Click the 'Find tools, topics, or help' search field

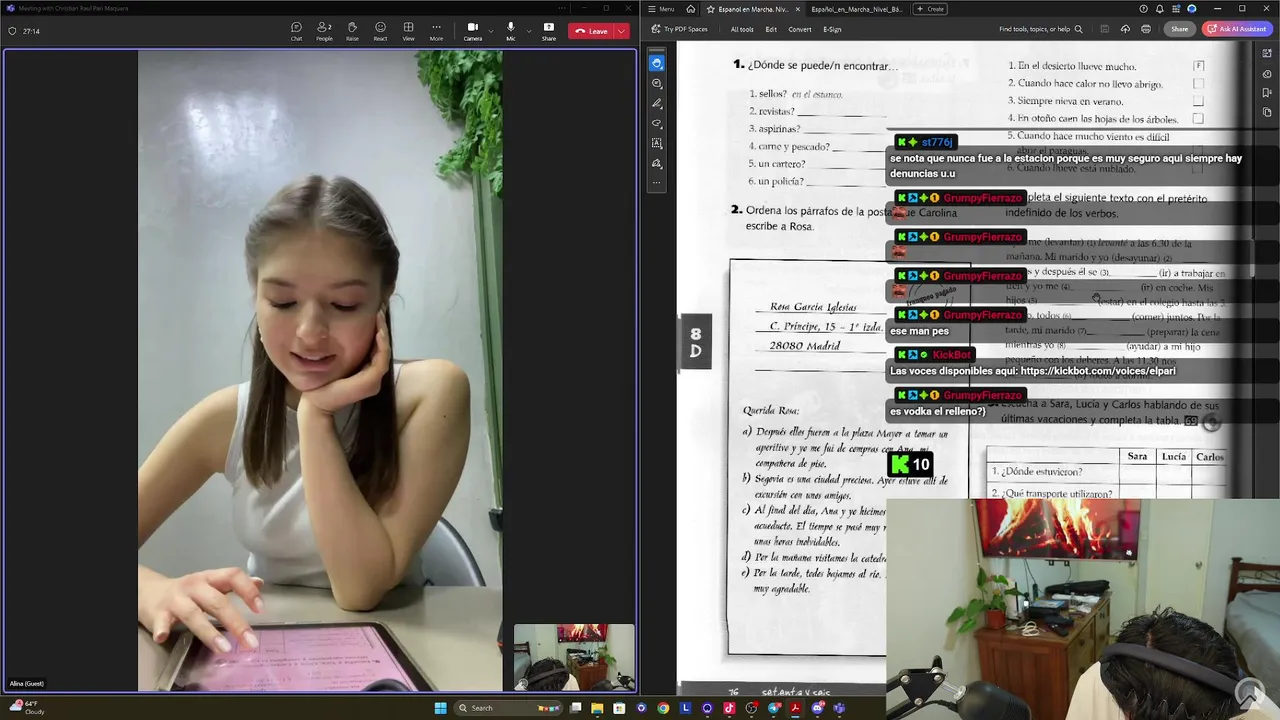click(1040, 29)
